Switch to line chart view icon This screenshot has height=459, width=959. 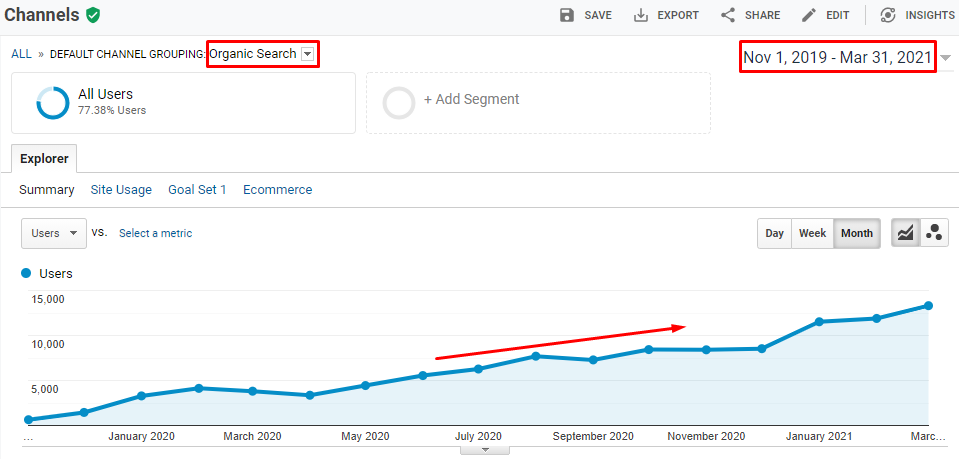click(x=905, y=233)
